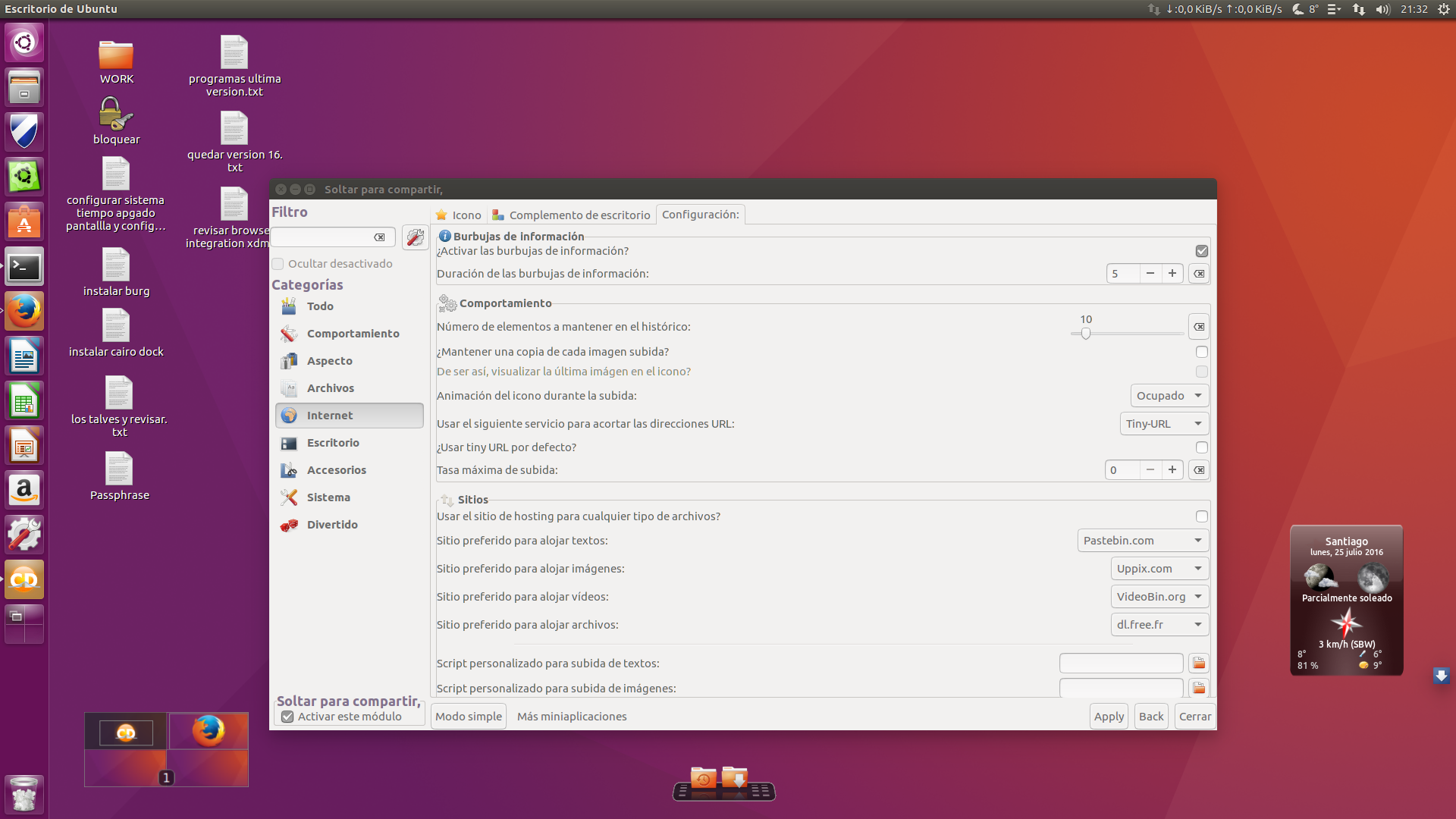Open Ubuntu Software Center launcher icon

[x=24, y=222]
